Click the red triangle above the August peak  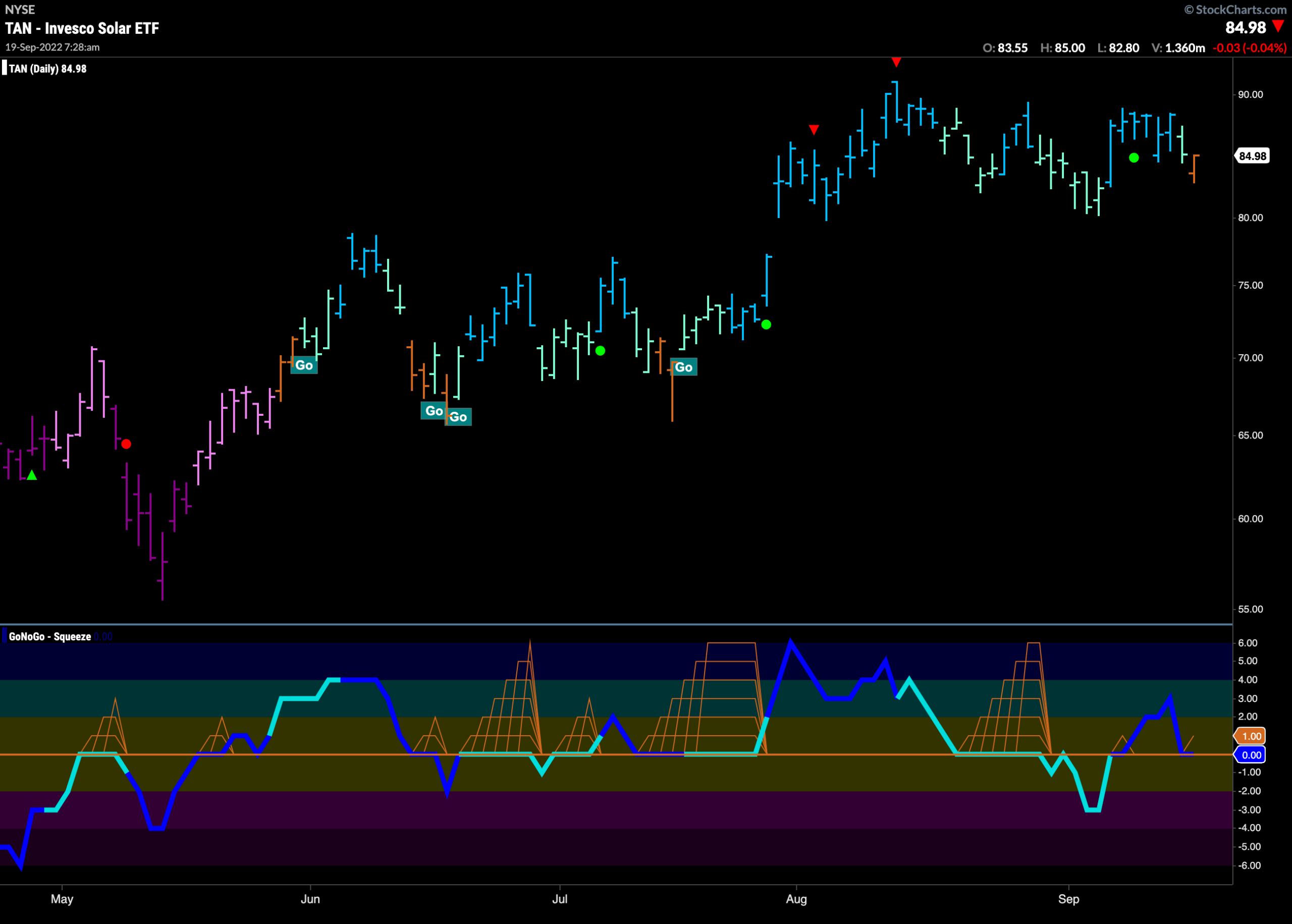(x=896, y=62)
